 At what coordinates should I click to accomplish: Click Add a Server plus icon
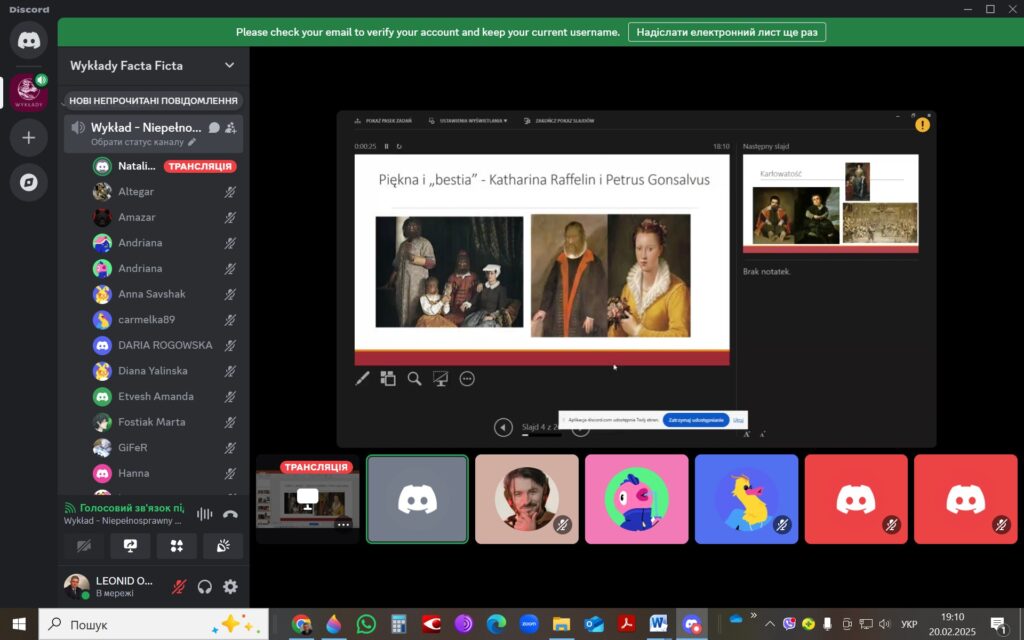(x=28, y=138)
